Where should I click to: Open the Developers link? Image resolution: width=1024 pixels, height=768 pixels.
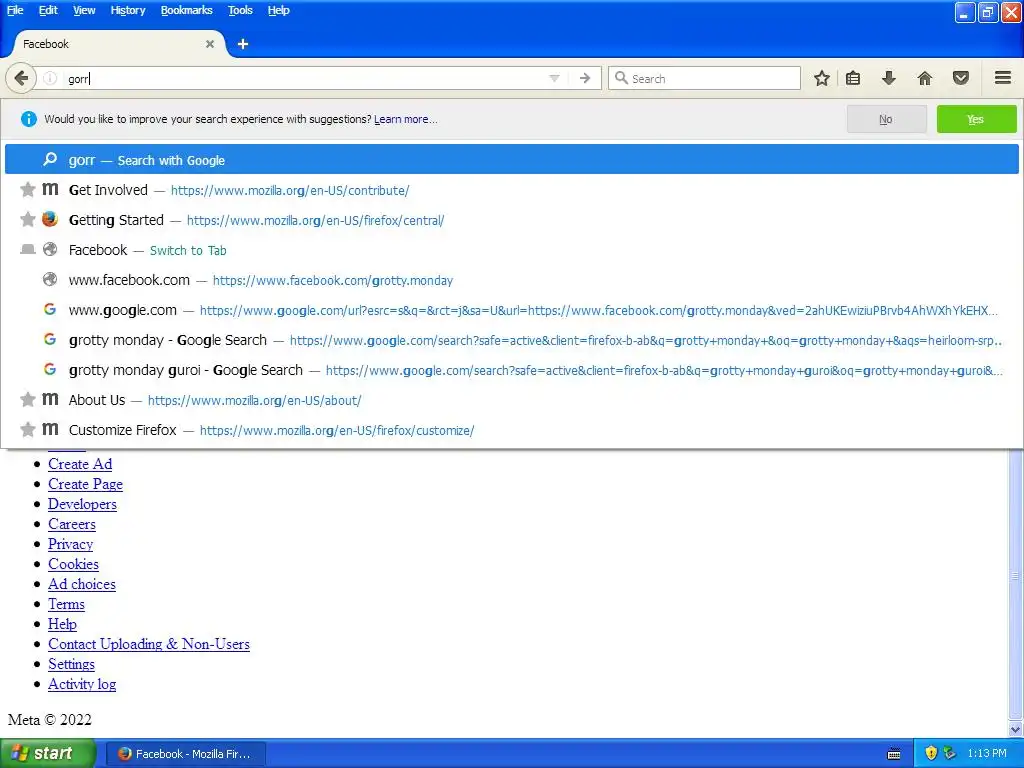pyautogui.click(x=82, y=504)
